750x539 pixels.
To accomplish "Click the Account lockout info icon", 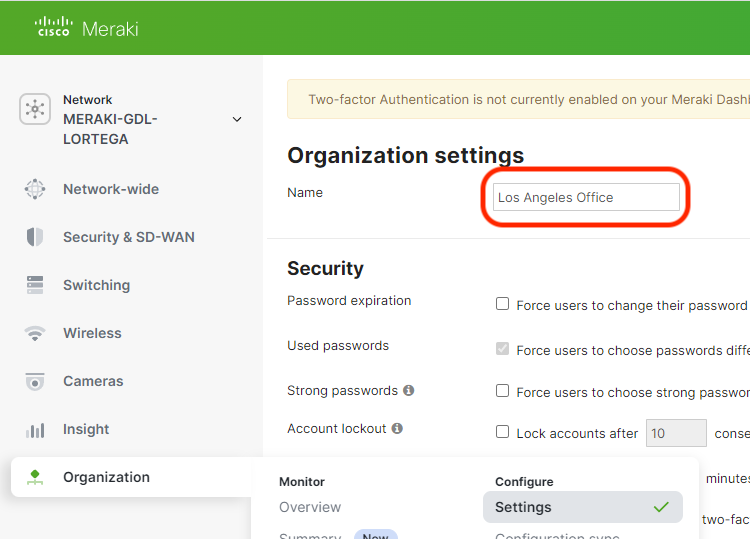I will point(397,429).
